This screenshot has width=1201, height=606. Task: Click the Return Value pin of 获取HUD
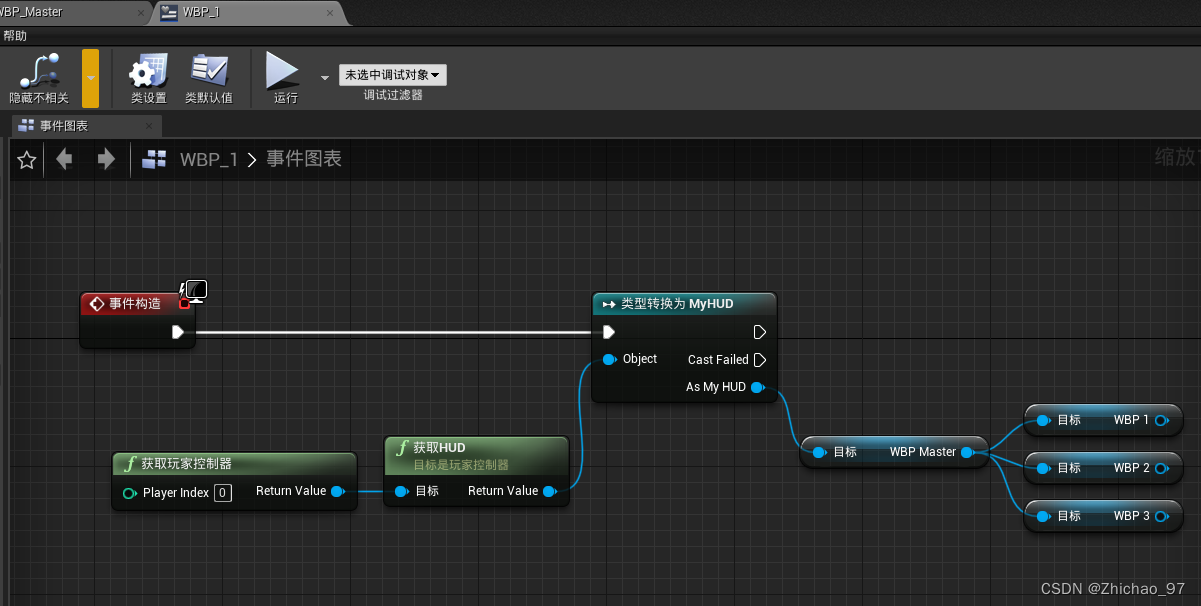coord(549,491)
